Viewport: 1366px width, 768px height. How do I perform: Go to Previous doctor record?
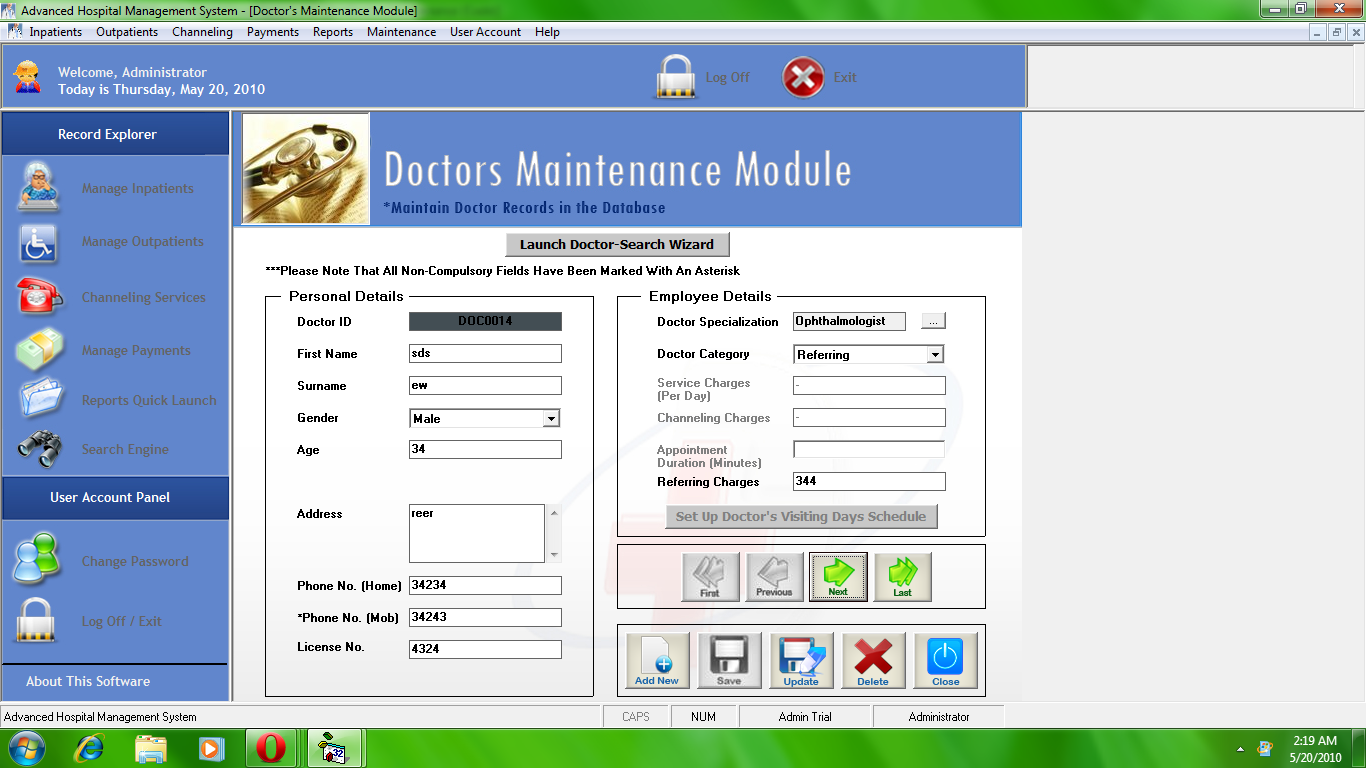click(774, 577)
